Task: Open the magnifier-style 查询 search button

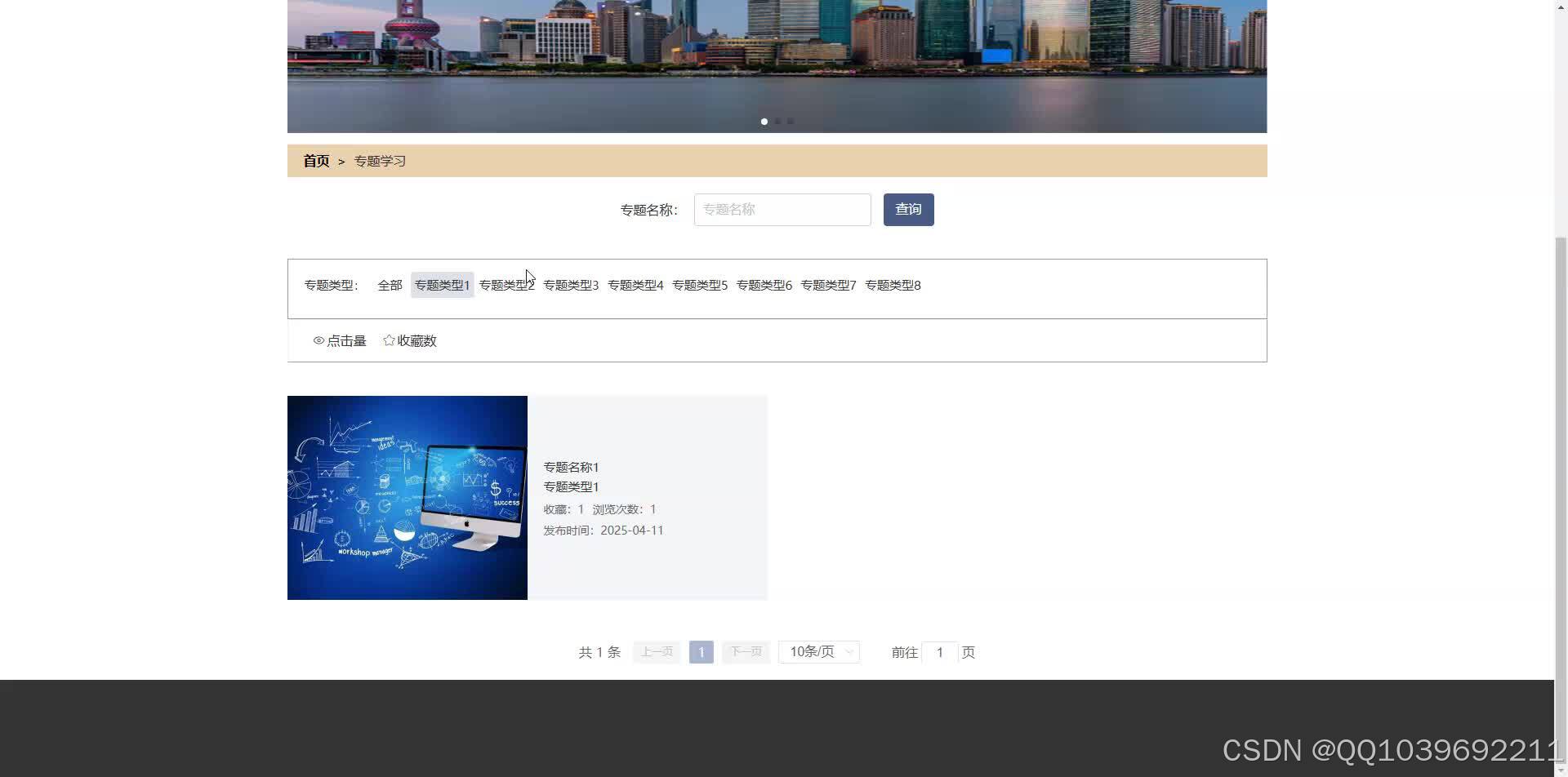Action: pos(908,209)
